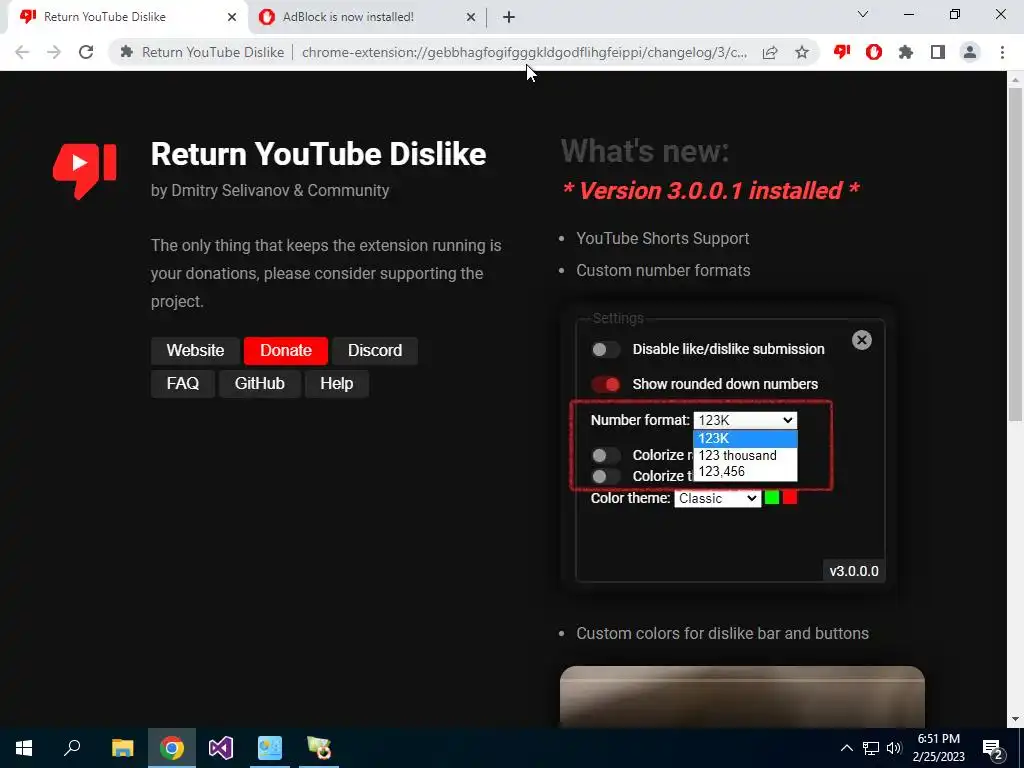Open the Discord button
Image resolution: width=1024 pixels, height=768 pixels.
[375, 351]
